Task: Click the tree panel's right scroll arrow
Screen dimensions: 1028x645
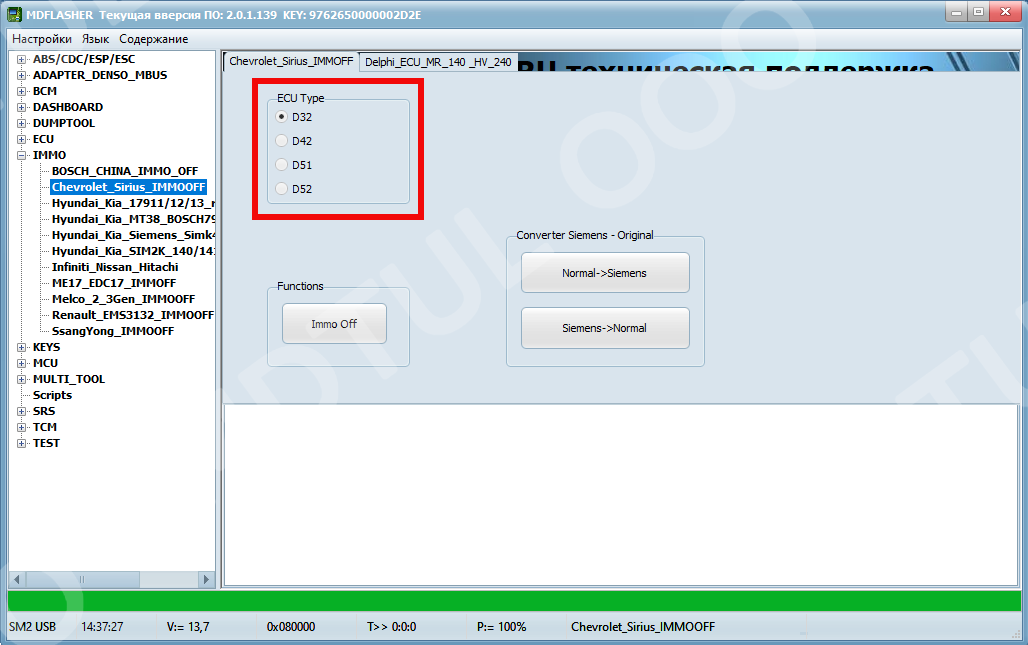Action: tap(206, 579)
